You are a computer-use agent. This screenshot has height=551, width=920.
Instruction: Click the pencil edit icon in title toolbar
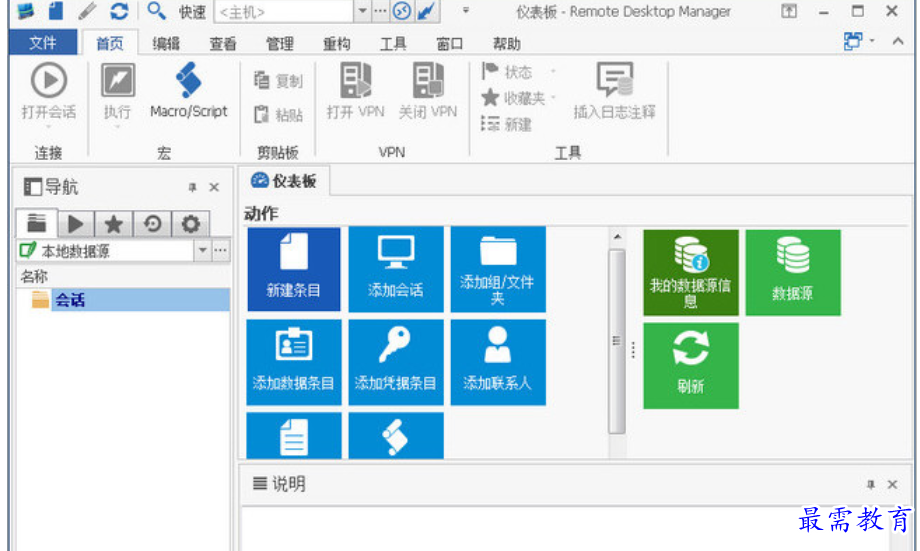pyautogui.click(x=87, y=11)
